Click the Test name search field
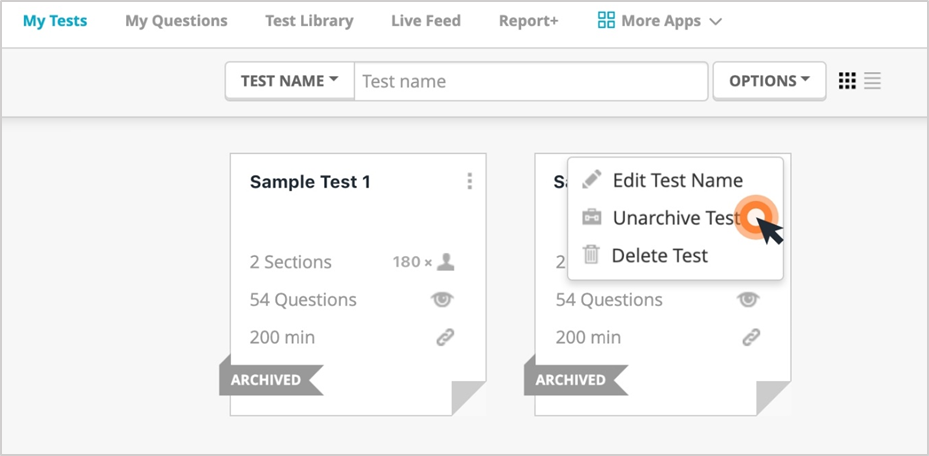The width and height of the screenshot is (929, 456). [531, 81]
